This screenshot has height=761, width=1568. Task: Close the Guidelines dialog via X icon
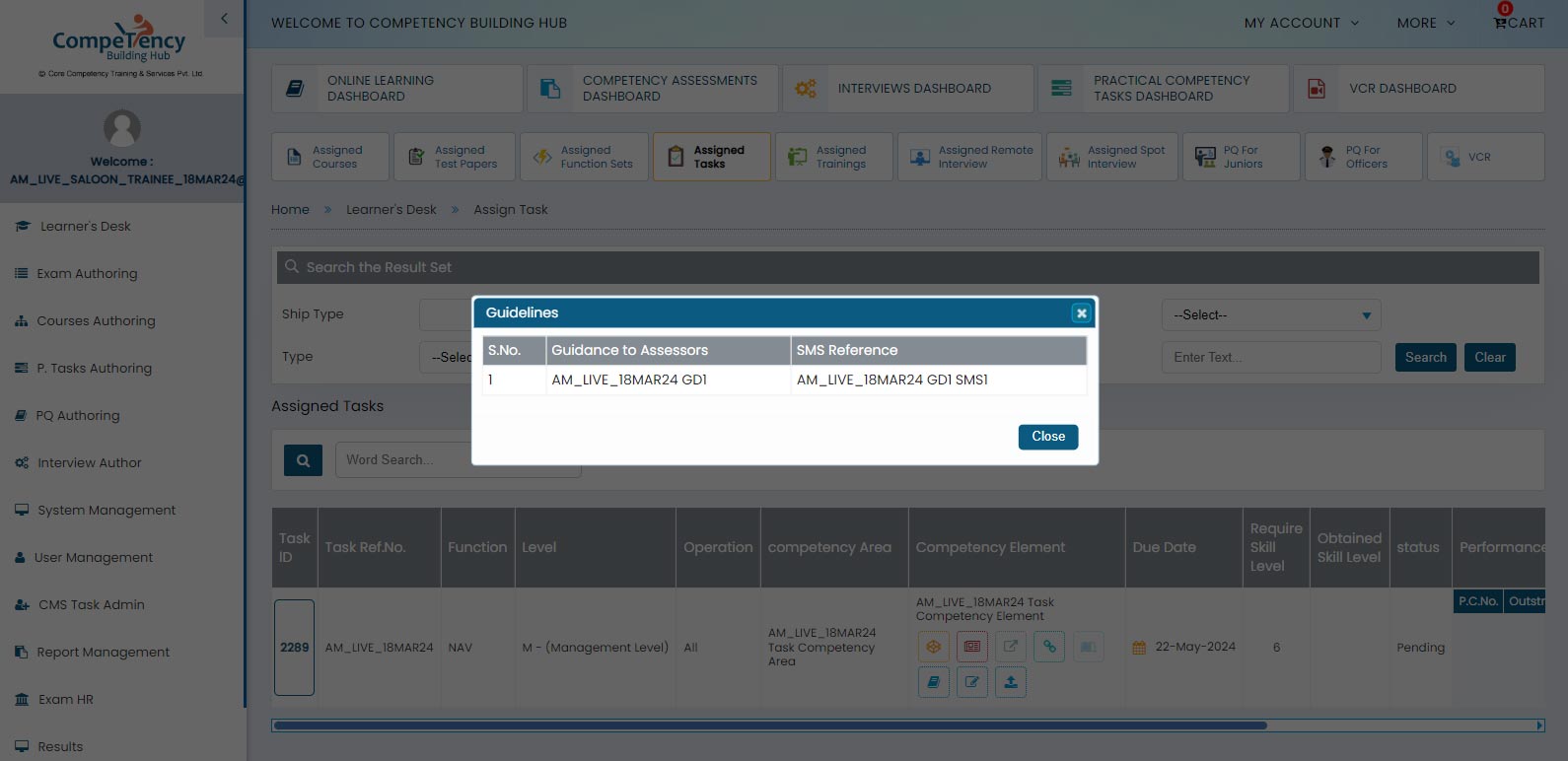pos(1081,312)
